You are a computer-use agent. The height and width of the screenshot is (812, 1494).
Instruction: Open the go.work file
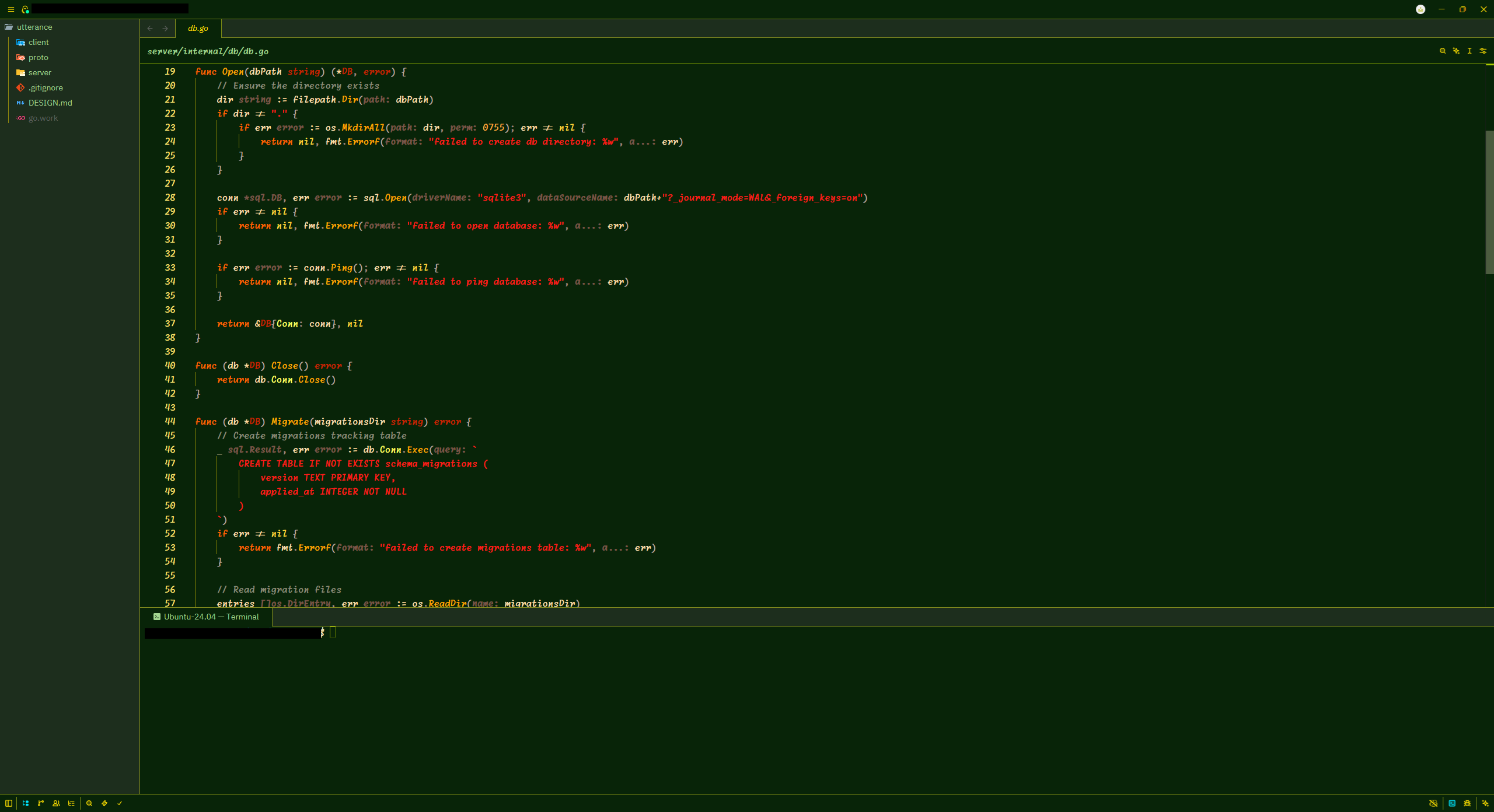coord(69,118)
